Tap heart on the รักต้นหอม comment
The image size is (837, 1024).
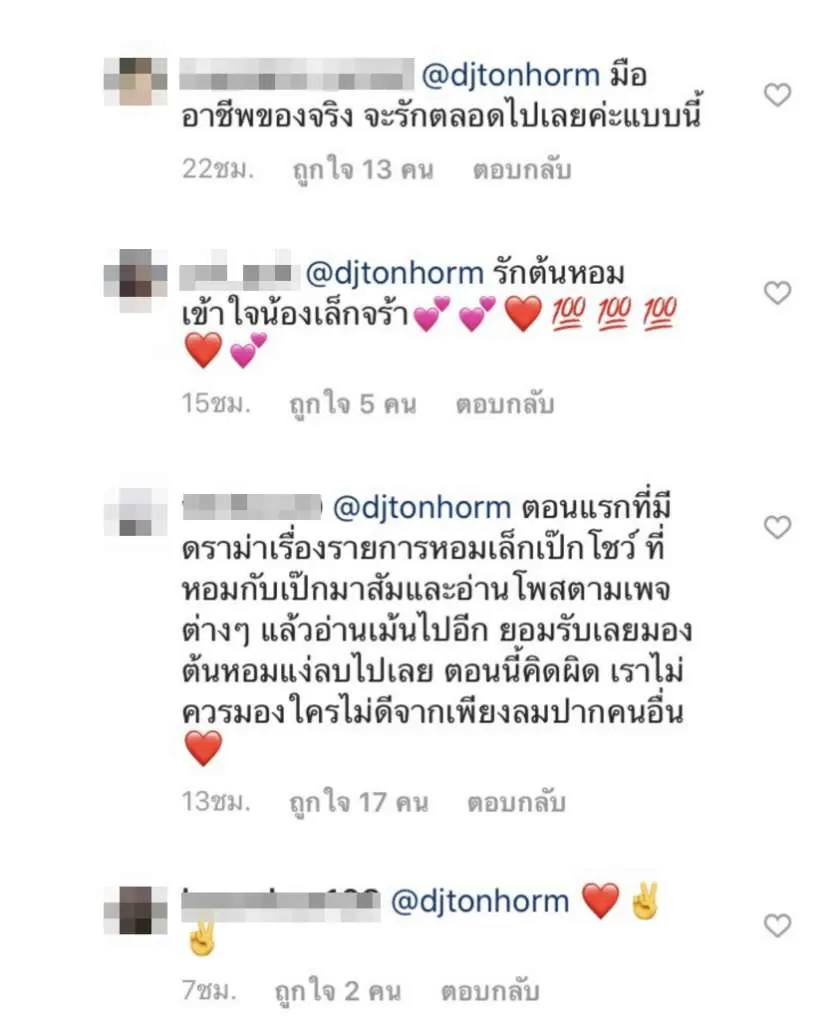tap(777, 293)
